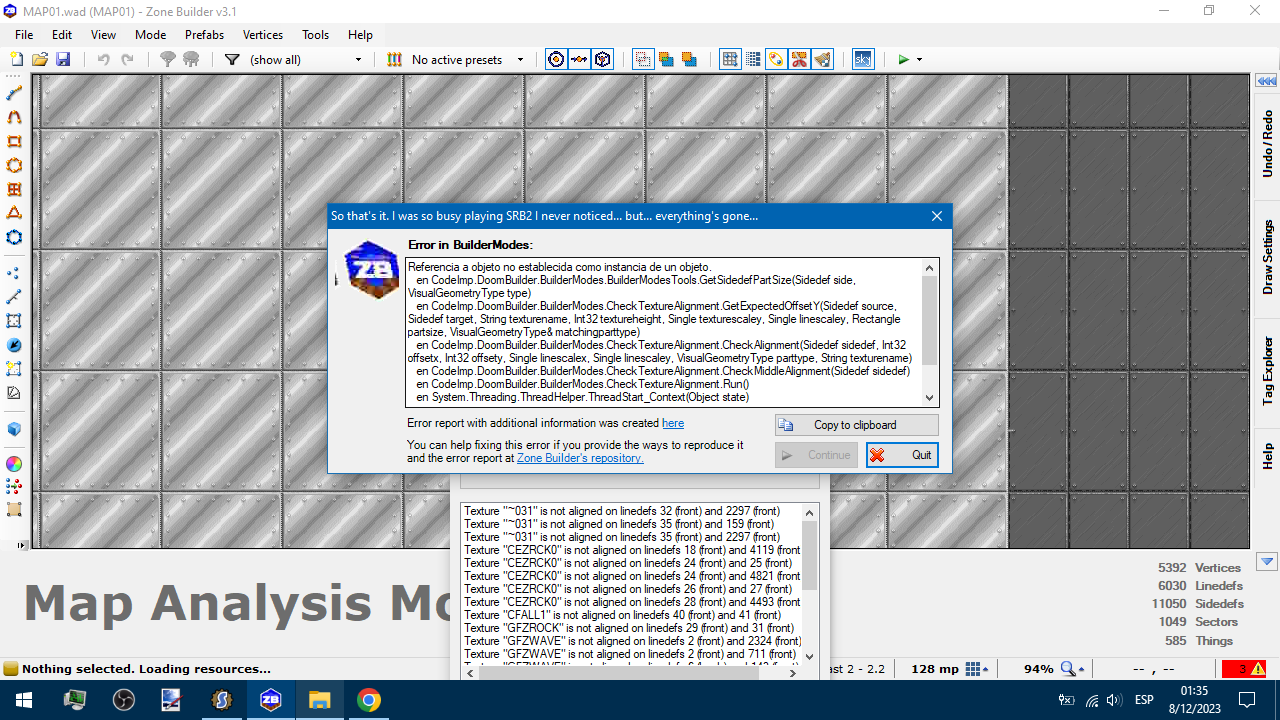Open the Undo / Redo side tab
Screen dimensions: 1280x720
[x=1267, y=145]
